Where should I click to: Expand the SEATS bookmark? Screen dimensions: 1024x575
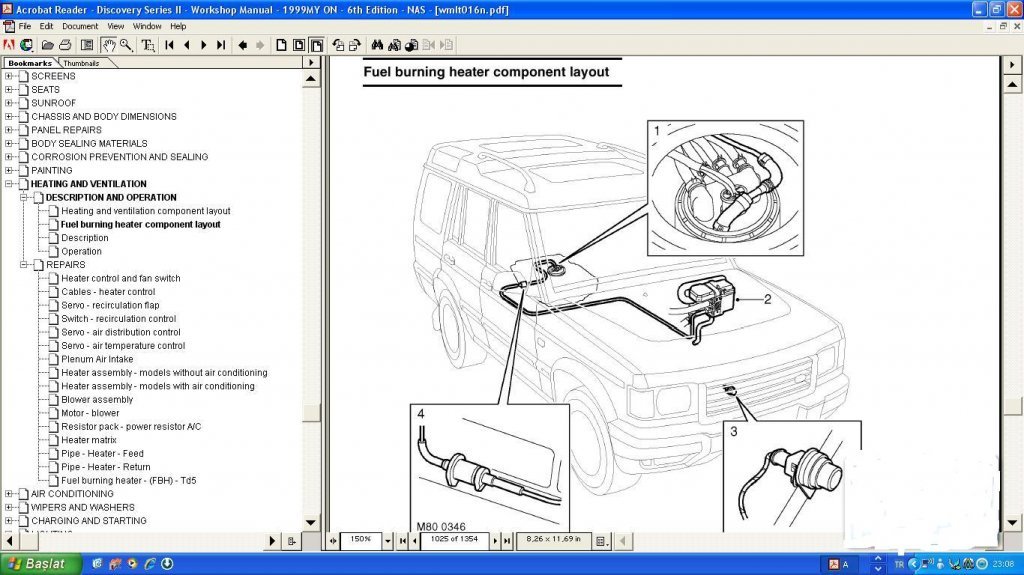click(8, 90)
